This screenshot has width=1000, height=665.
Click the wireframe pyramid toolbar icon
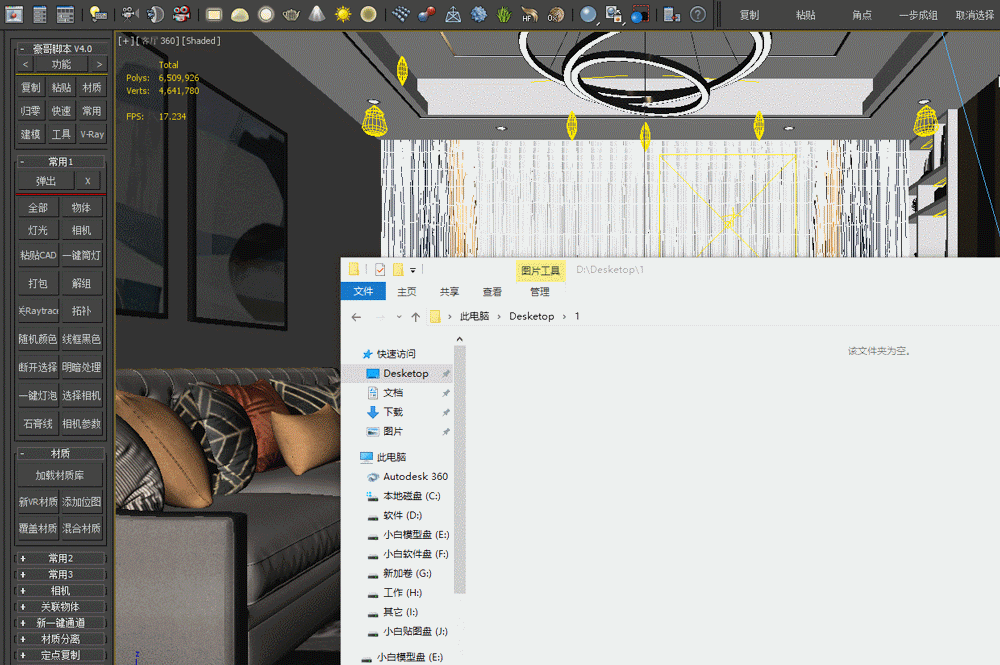click(x=453, y=14)
